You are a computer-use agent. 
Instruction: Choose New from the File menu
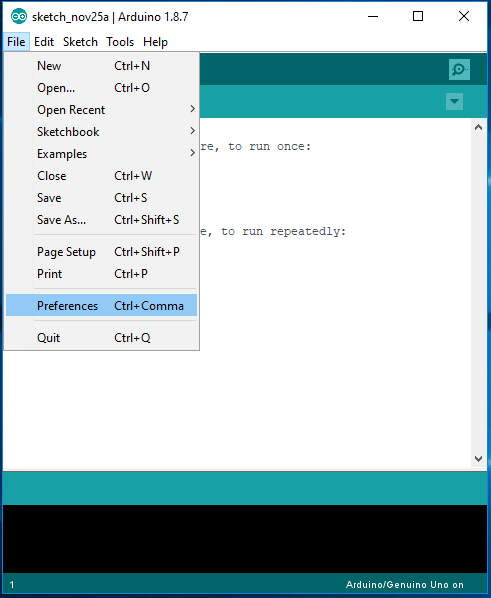[101, 66]
